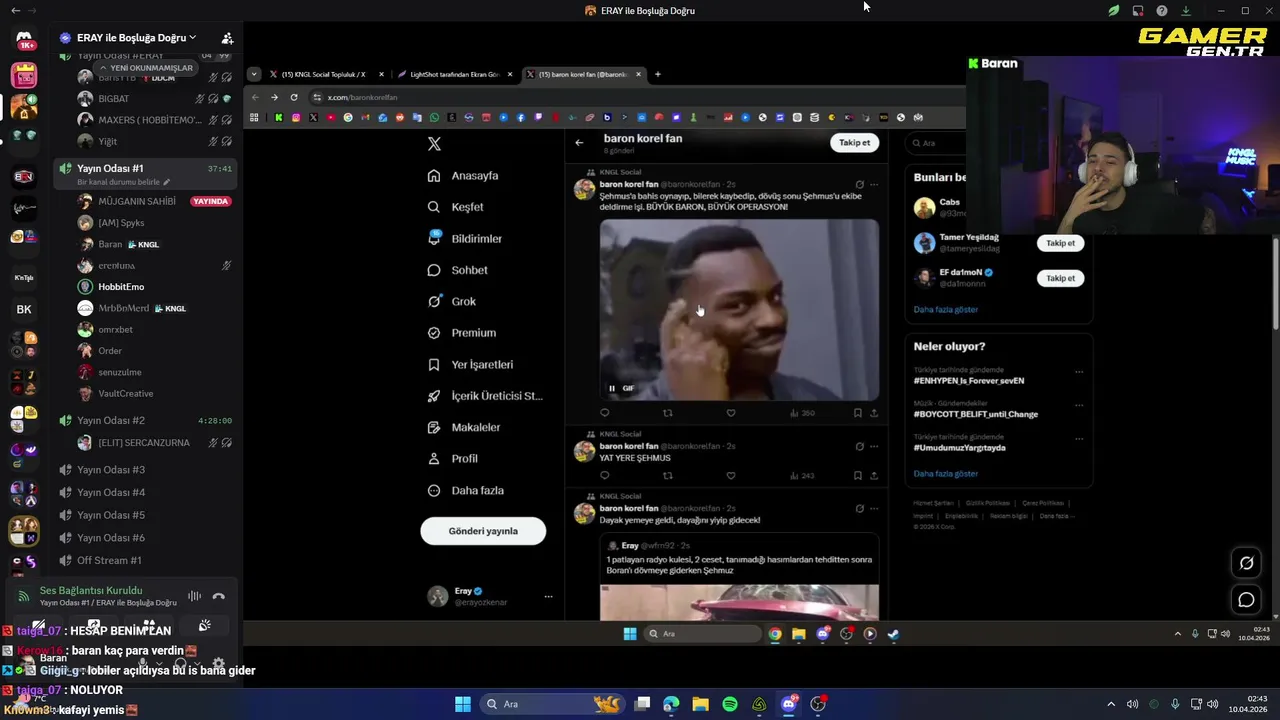Repost the YAT YERE ŞEHMUS tweet

coord(668,476)
